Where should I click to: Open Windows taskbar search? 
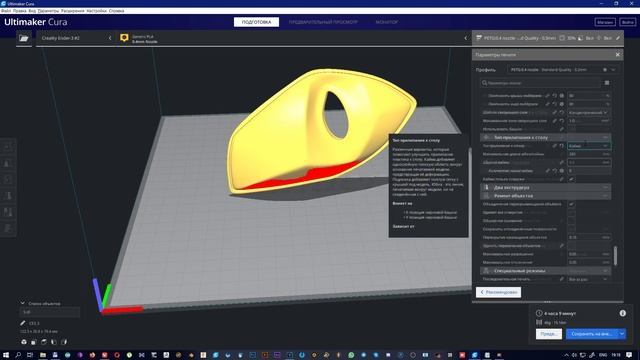tap(18, 355)
